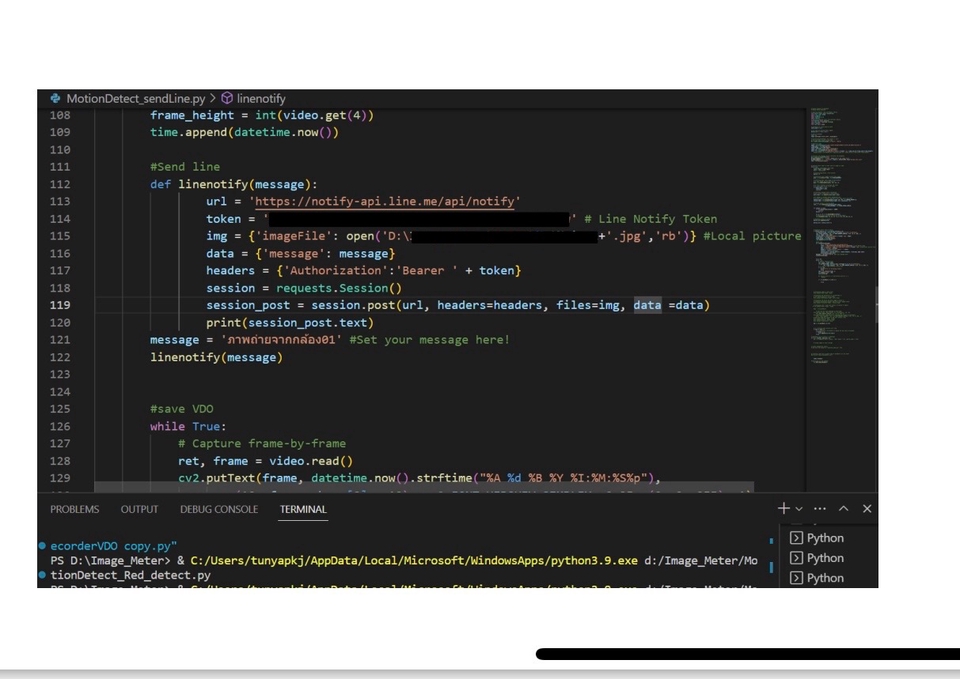Click line number 112 in the gutter
Screen dimensions: 960x679
pyautogui.click(x=60, y=184)
